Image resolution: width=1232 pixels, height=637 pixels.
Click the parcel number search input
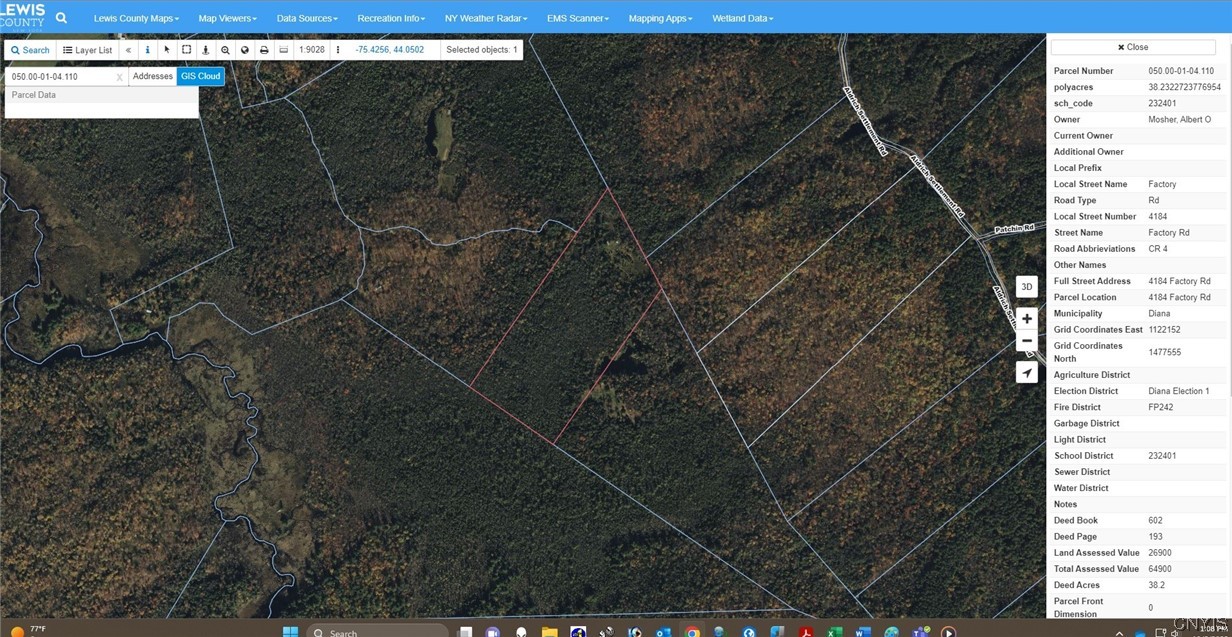point(60,76)
